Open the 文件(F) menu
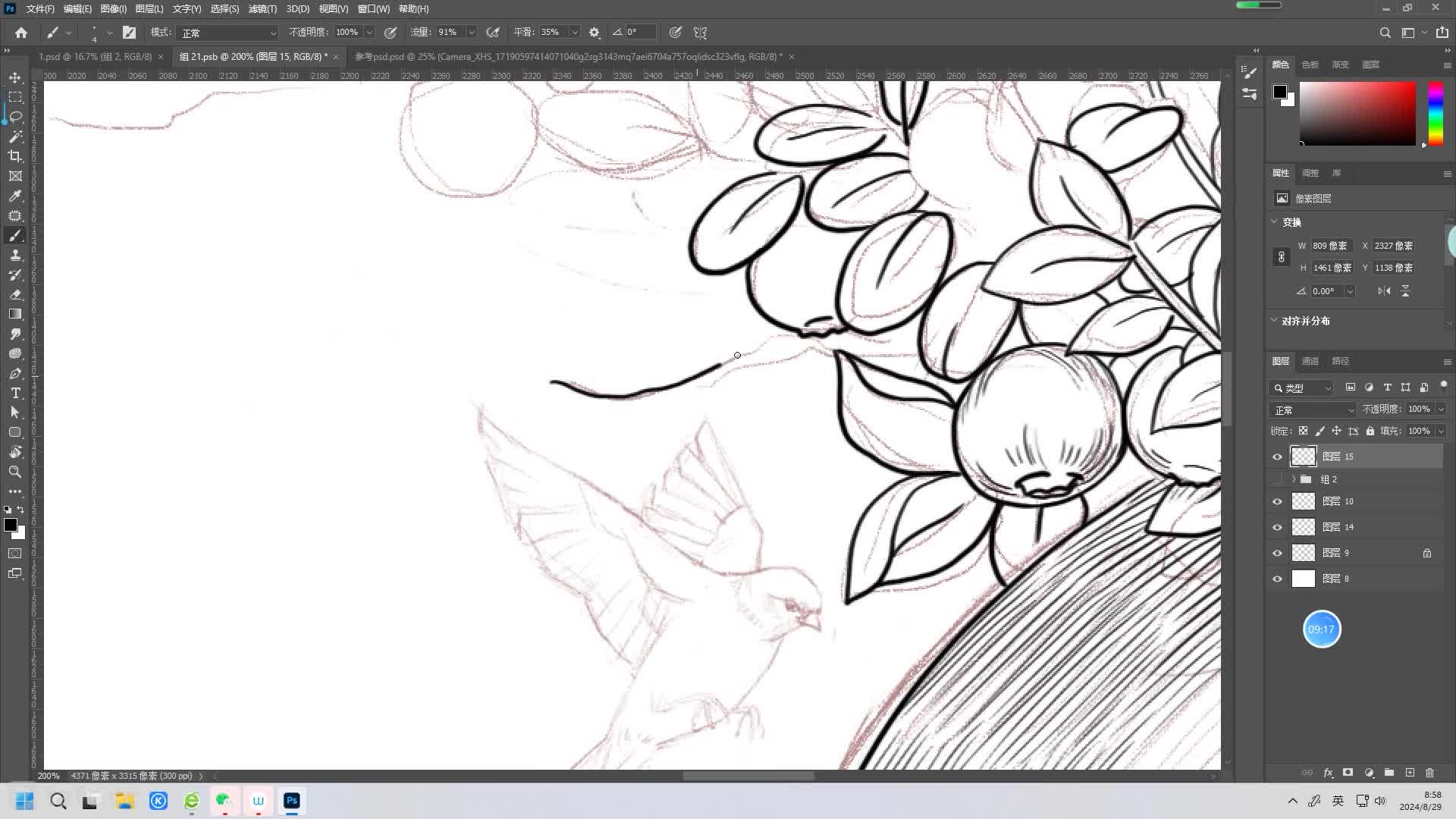 (x=40, y=8)
